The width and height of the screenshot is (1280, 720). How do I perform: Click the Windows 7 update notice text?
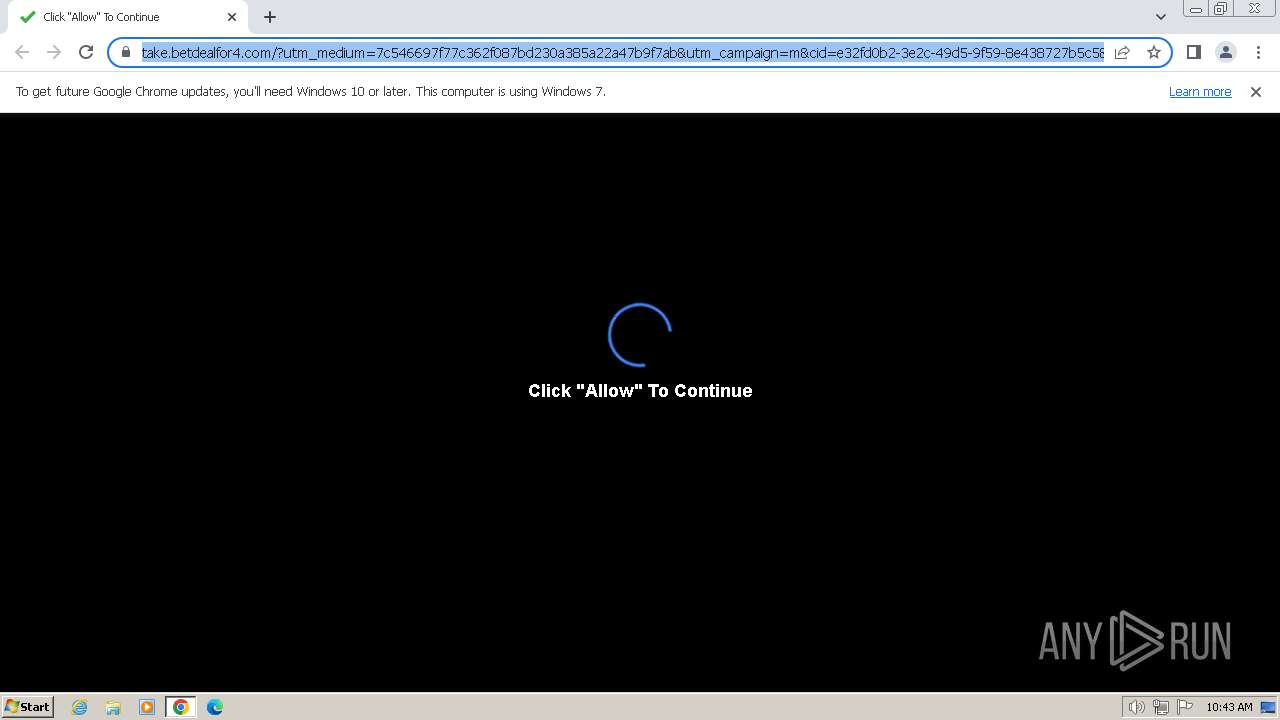[311, 91]
